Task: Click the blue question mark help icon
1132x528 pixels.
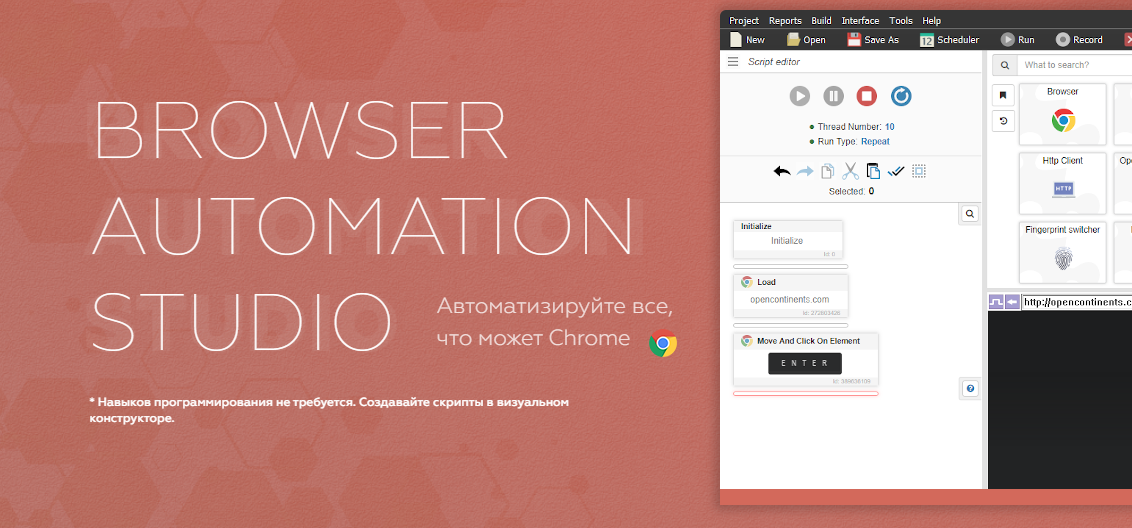Action: click(x=970, y=389)
